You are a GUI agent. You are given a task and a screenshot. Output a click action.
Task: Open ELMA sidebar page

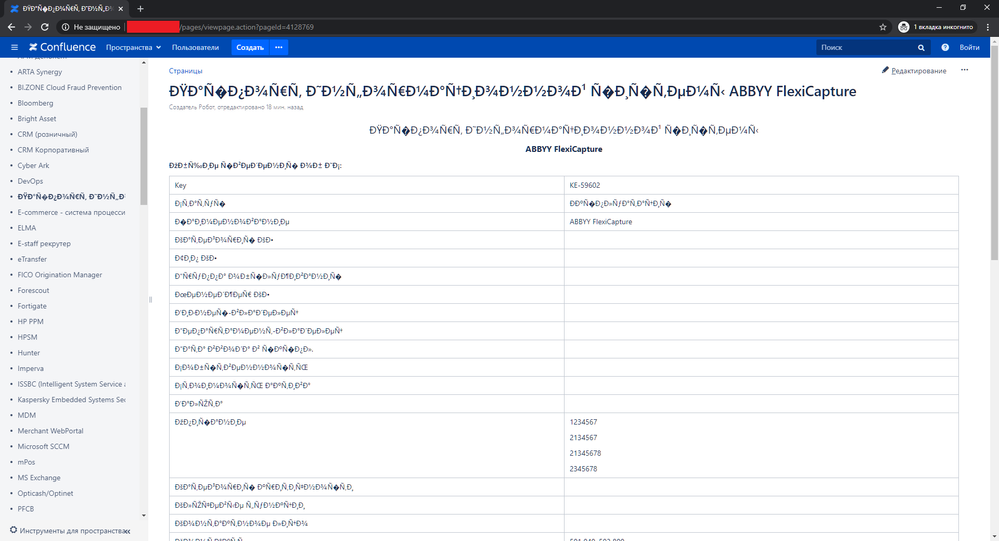click(27, 228)
